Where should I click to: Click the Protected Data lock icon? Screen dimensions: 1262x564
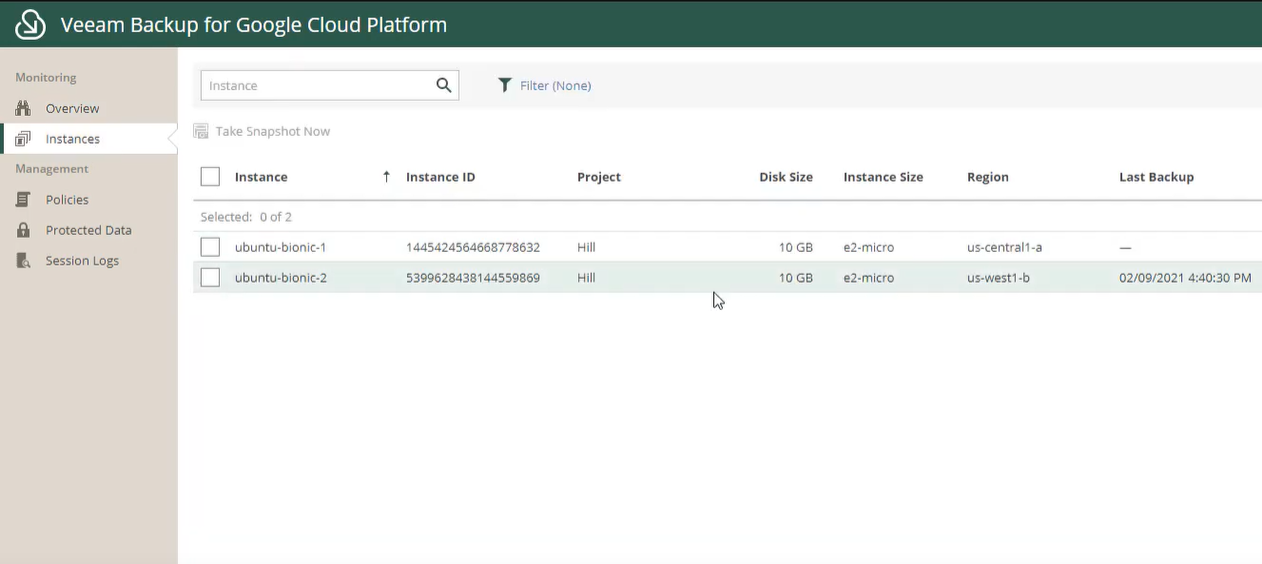pos(23,230)
